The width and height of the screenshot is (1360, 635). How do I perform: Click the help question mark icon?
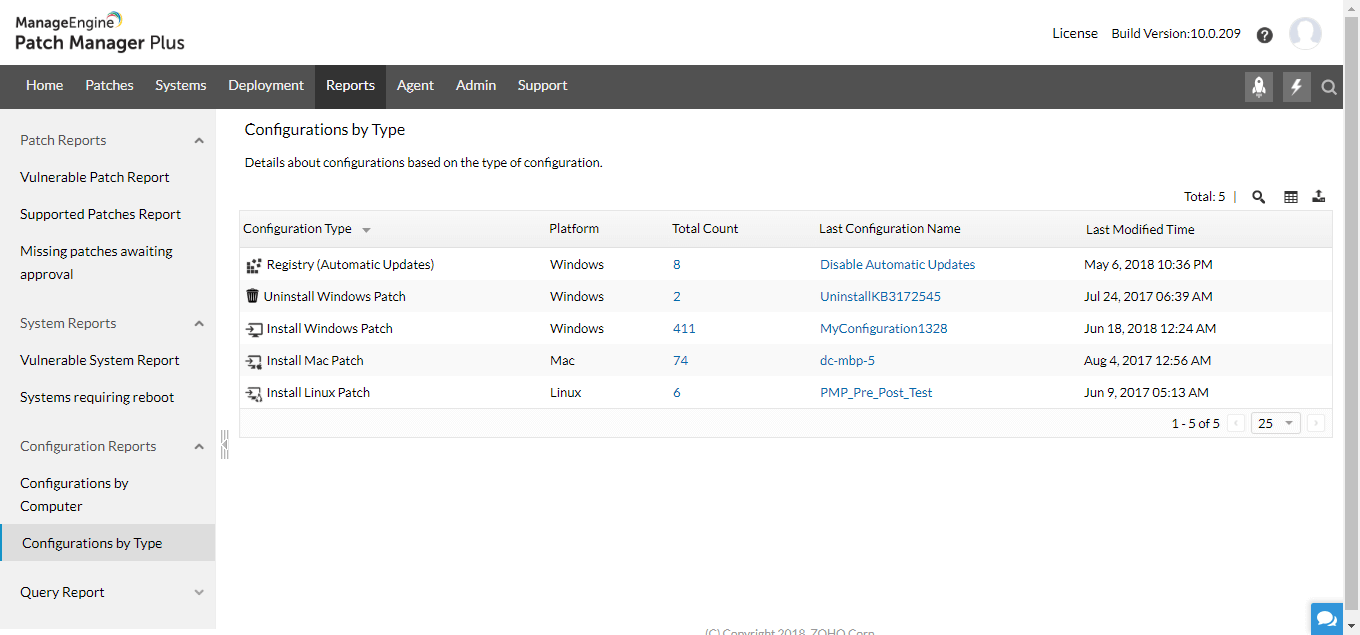pyautogui.click(x=1265, y=35)
